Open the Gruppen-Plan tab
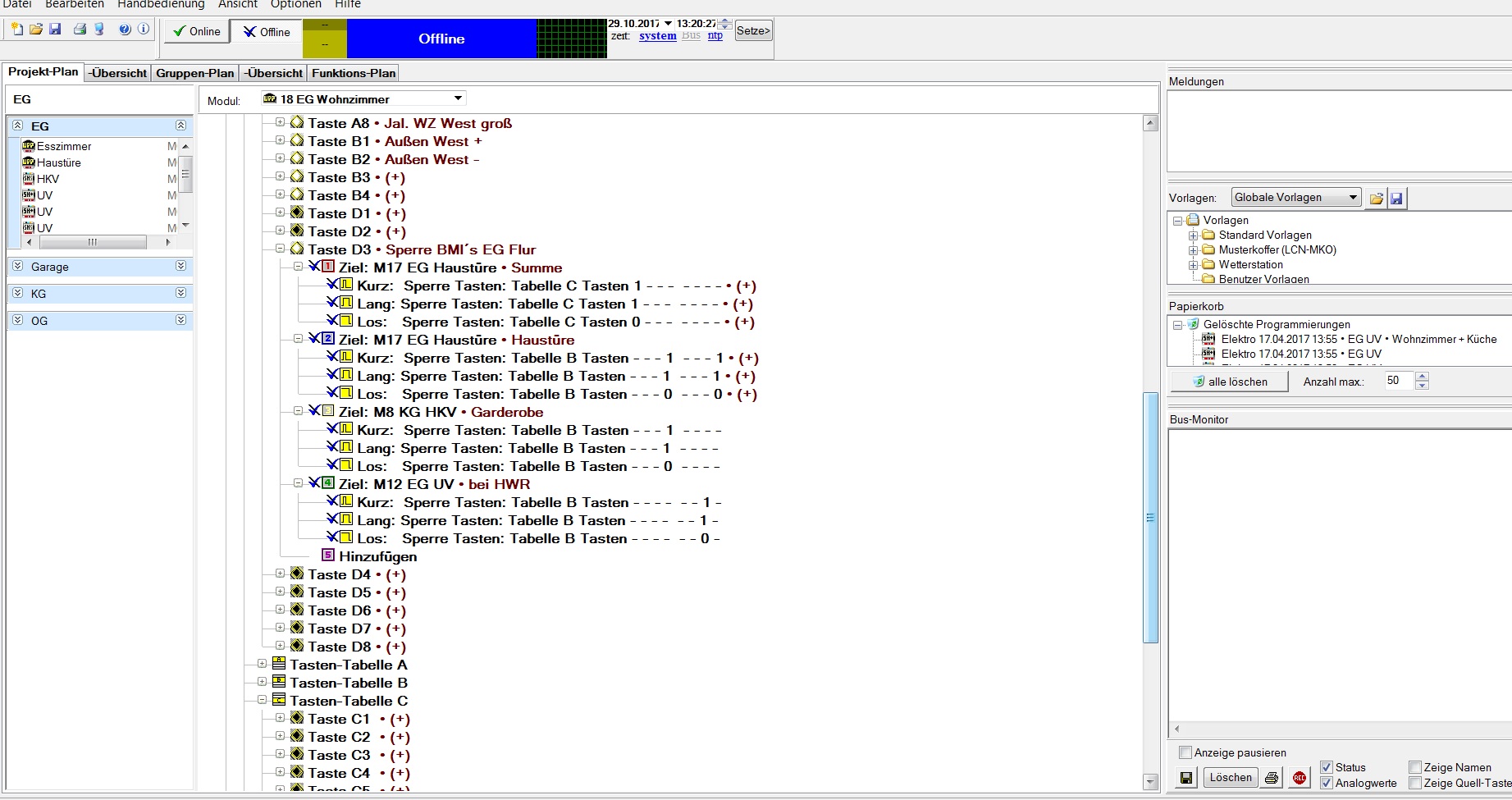The height and width of the screenshot is (800, 1512). pyautogui.click(x=194, y=73)
